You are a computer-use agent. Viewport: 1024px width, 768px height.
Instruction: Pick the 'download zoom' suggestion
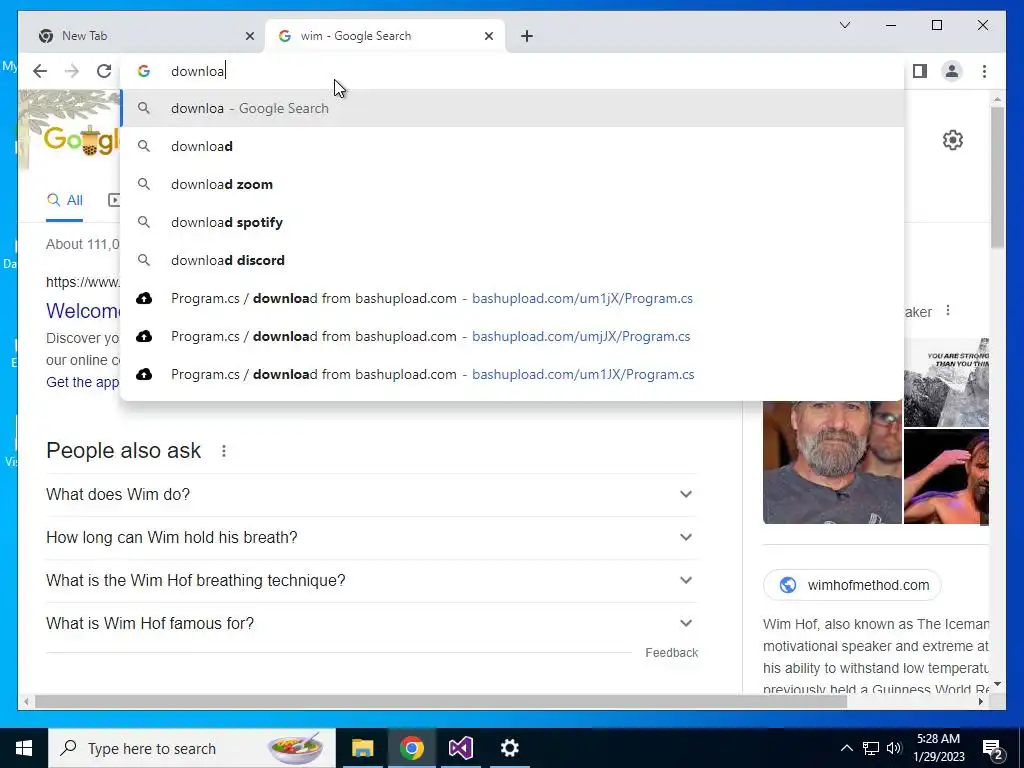[513, 184]
